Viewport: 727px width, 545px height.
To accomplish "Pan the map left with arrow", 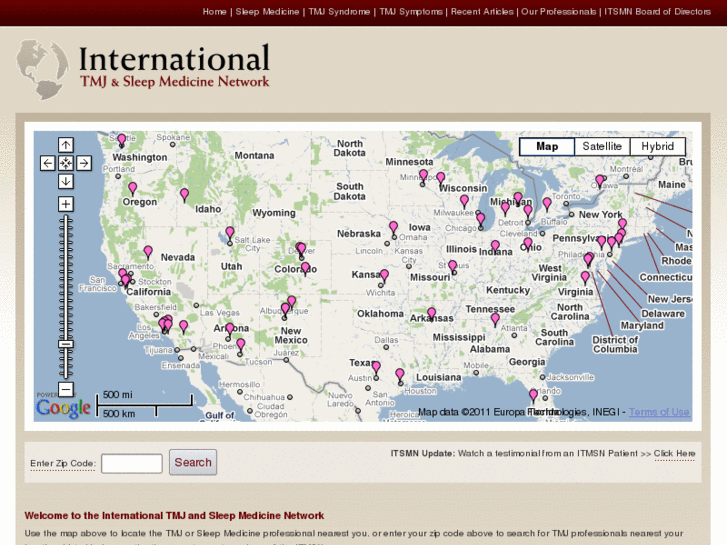I will pos(47,163).
